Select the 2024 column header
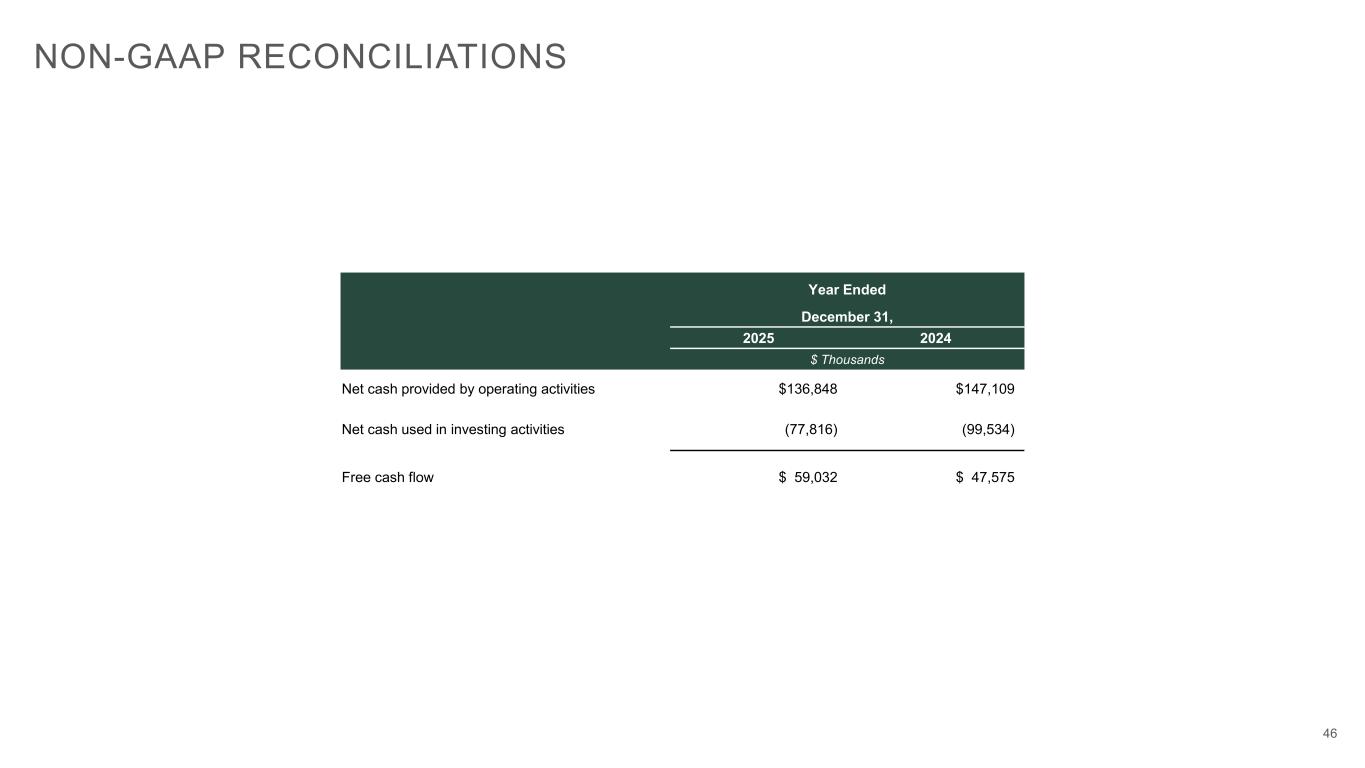The width and height of the screenshot is (1365, 768). coord(935,339)
